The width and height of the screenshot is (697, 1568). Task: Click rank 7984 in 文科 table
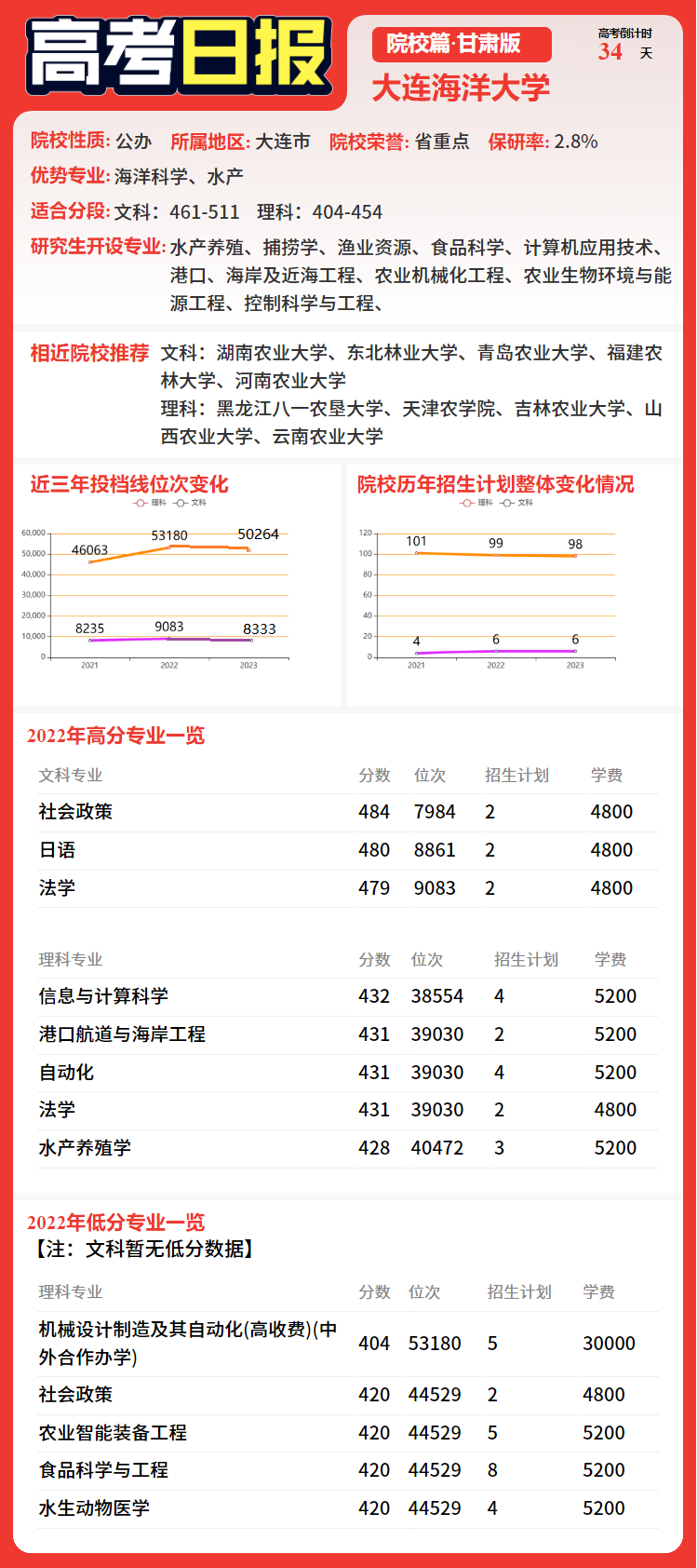pyautogui.click(x=435, y=812)
